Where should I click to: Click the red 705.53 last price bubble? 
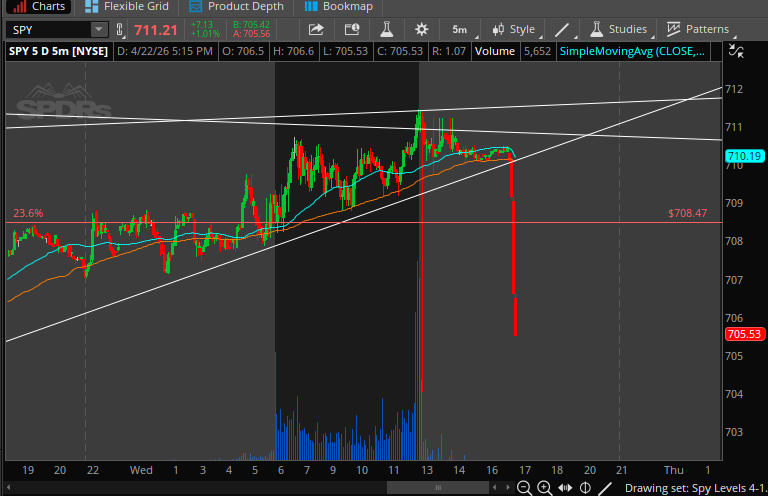(x=744, y=334)
